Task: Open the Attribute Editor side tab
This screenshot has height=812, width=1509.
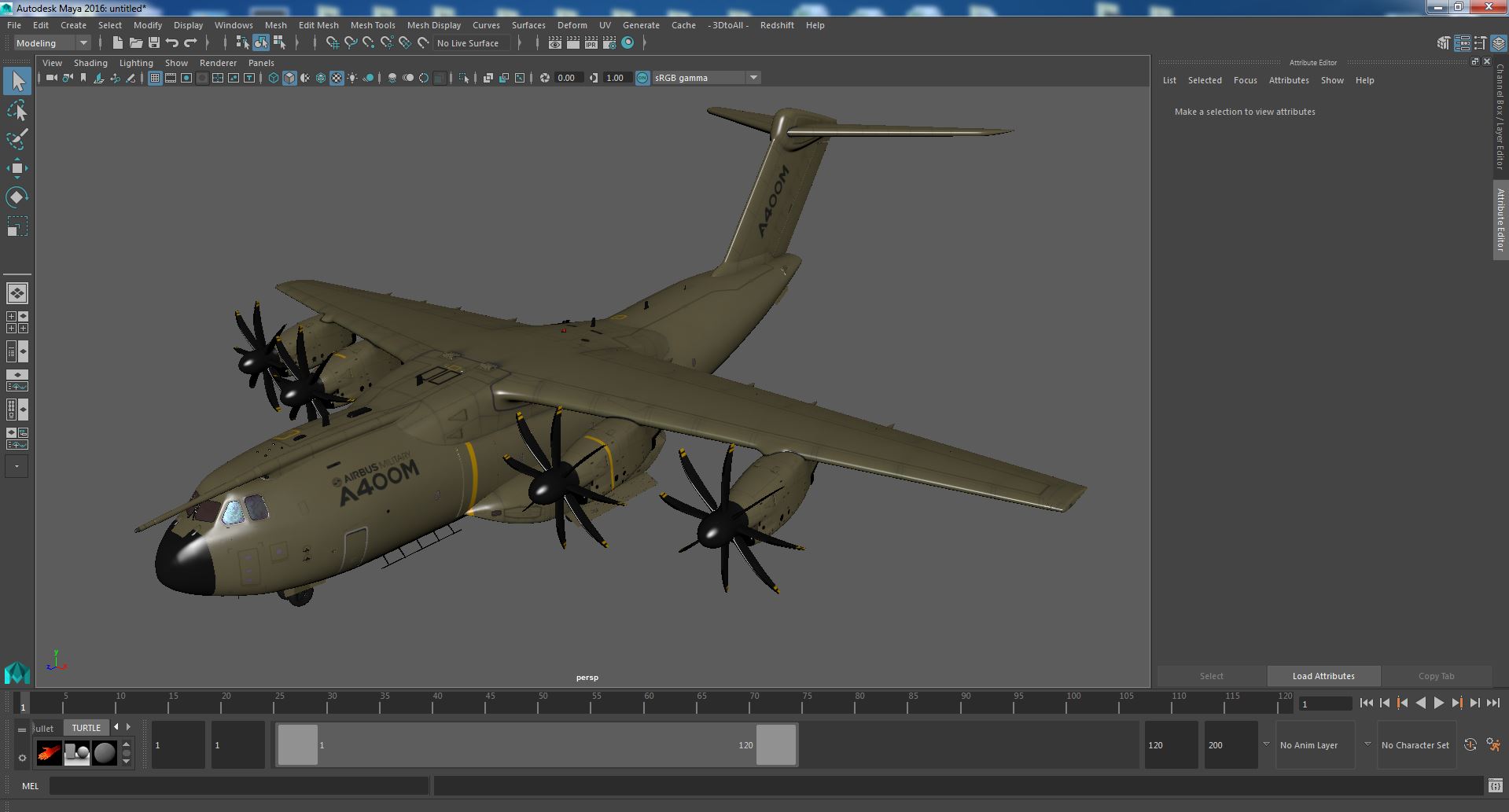Action: coord(1500,220)
